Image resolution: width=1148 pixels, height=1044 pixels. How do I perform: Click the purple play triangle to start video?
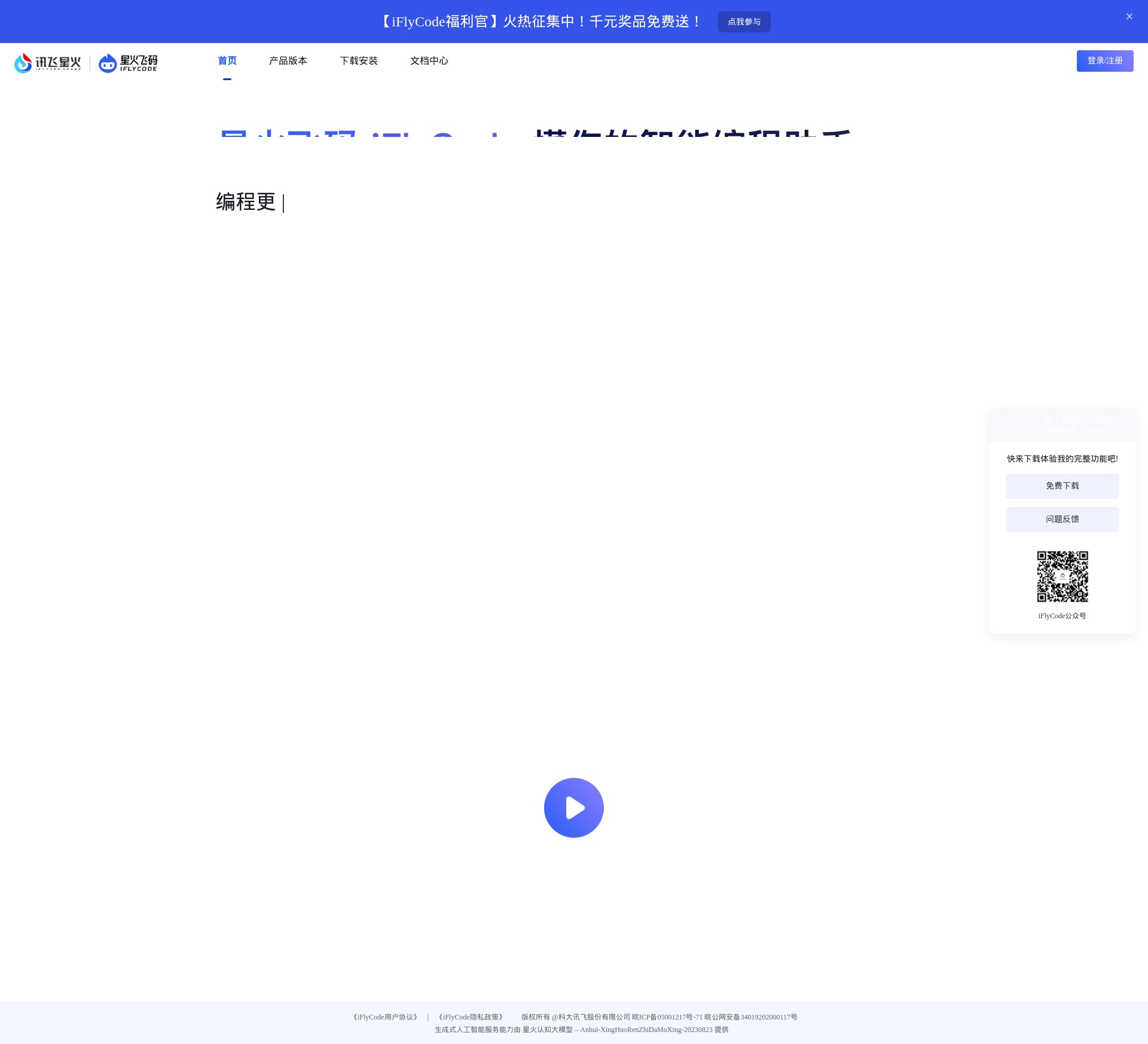point(576,807)
